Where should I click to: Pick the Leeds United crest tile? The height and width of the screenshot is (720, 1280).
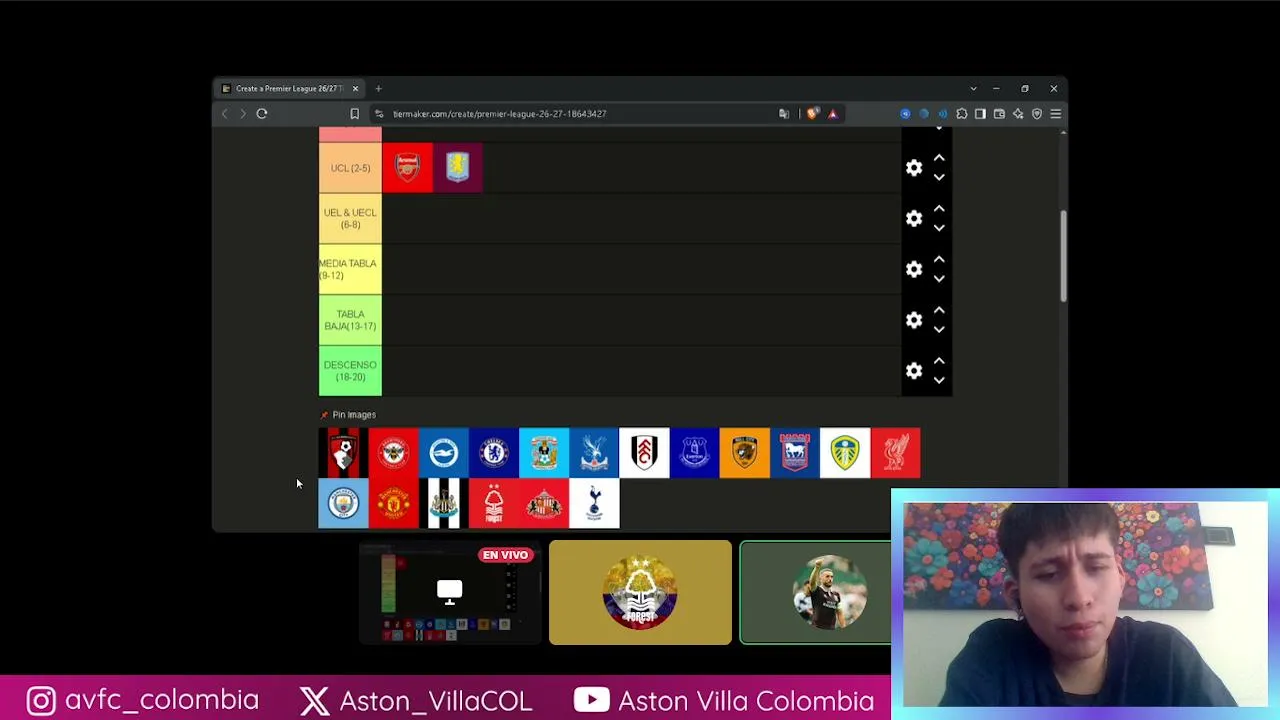tap(845, 453)
